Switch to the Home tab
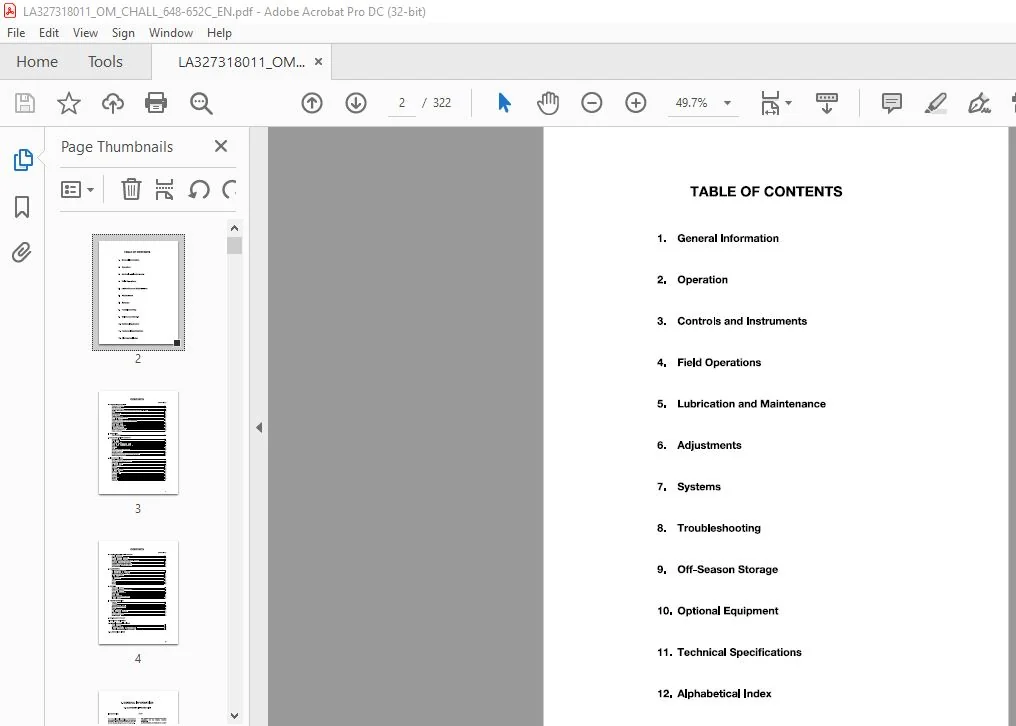 (x=37, y=62)
